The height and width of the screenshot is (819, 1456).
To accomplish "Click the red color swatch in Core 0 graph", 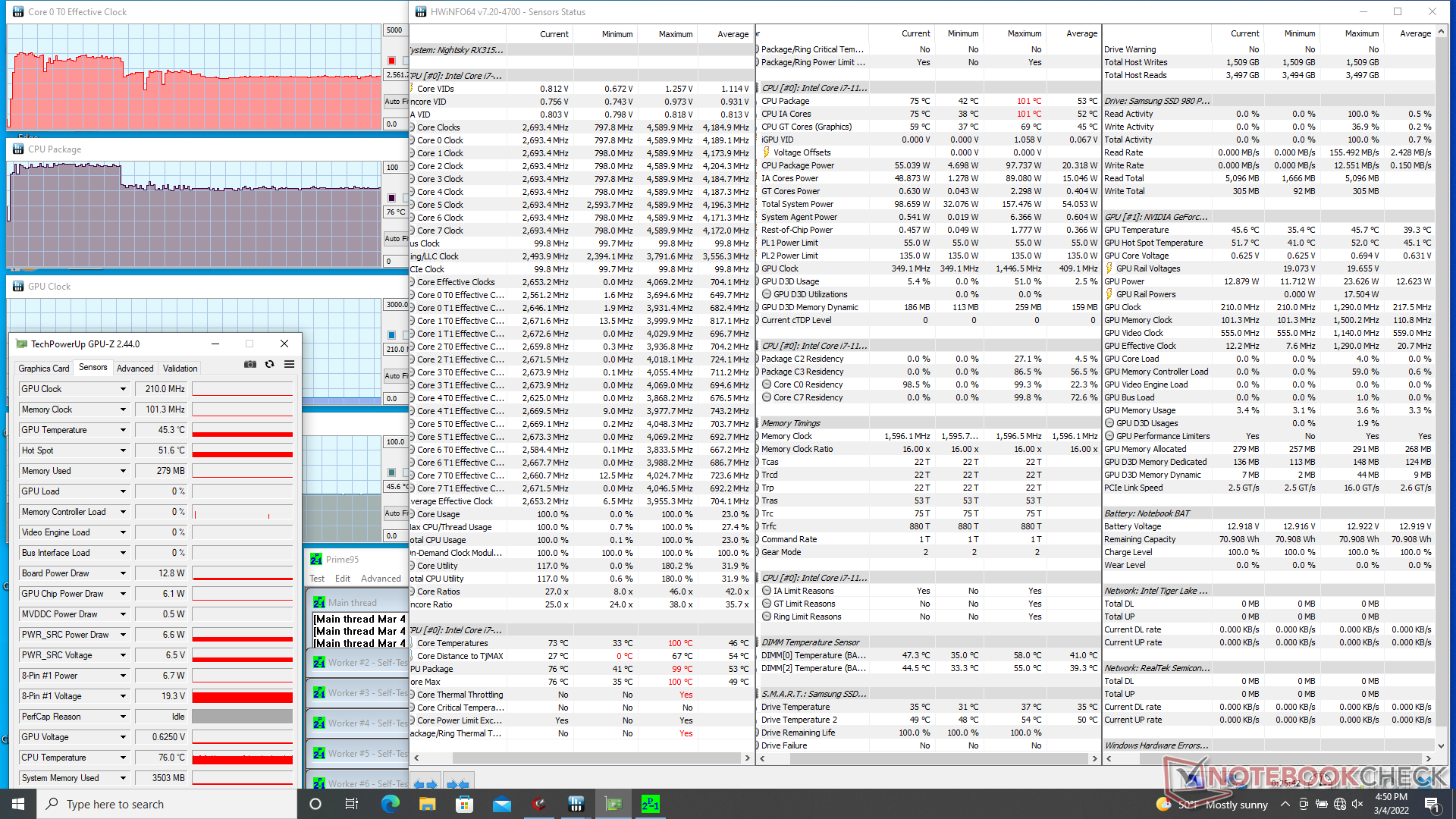I will [x=391, y=61].
